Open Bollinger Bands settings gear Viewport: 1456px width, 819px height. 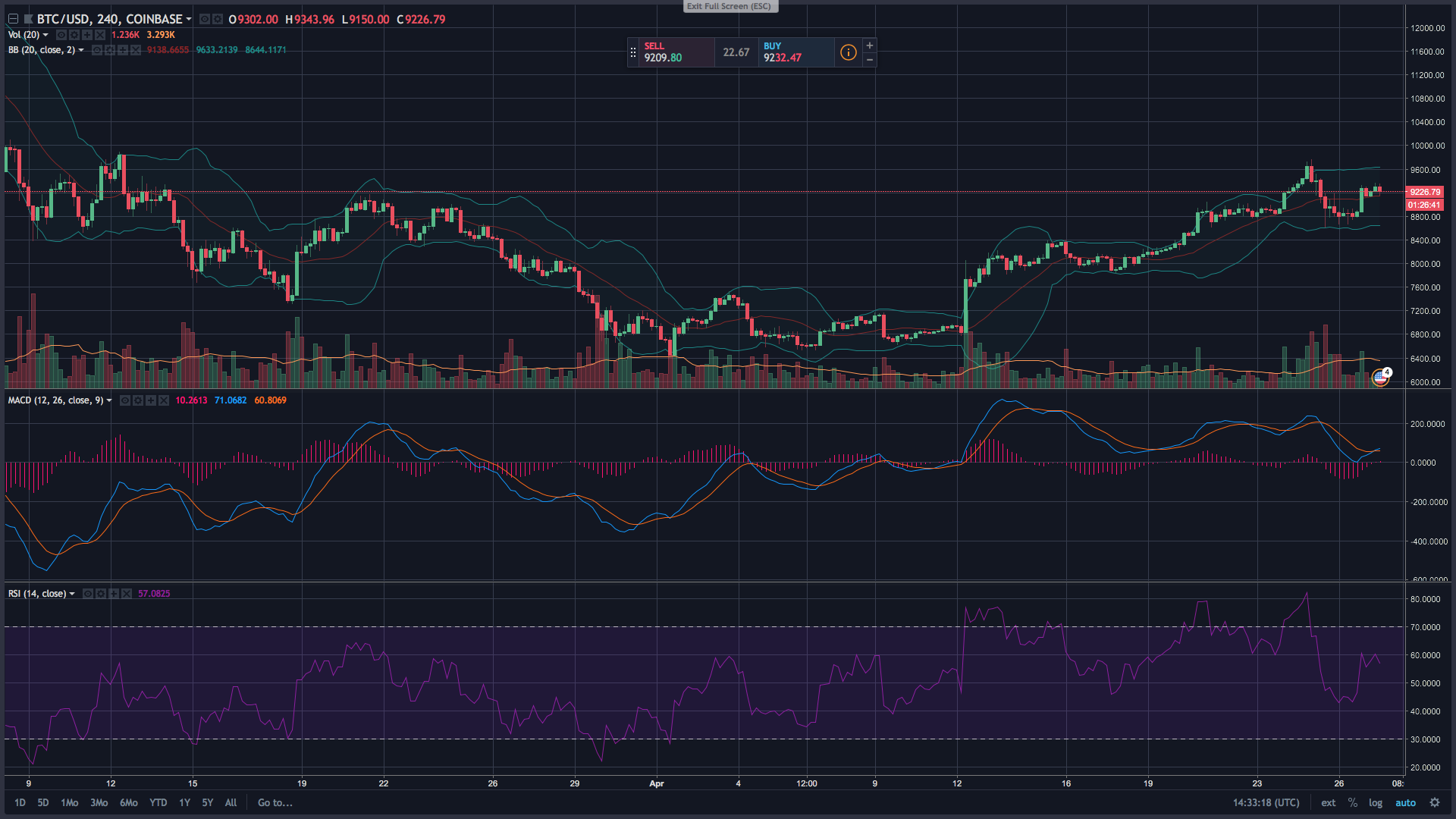pyautogui.click(x=110, y=50)
